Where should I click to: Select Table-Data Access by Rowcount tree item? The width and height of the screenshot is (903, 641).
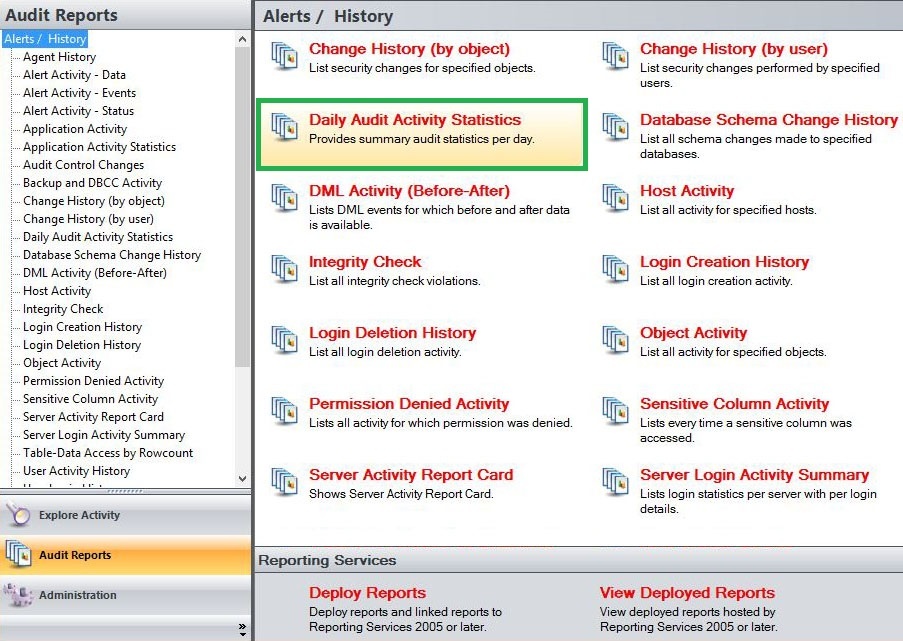pyautogui.click(x=108, y=453)
